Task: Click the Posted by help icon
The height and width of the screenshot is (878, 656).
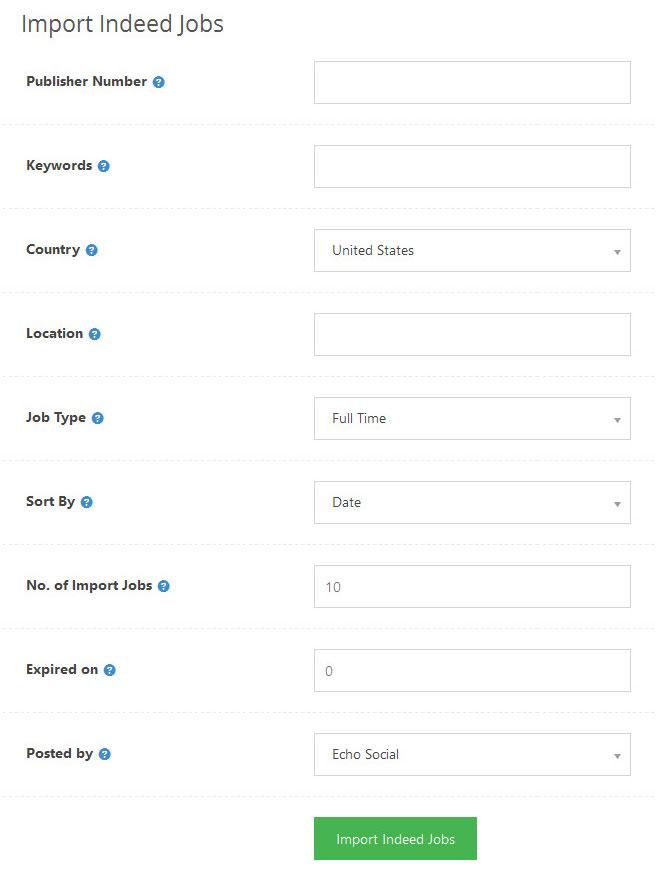Action: pos(105,754)
